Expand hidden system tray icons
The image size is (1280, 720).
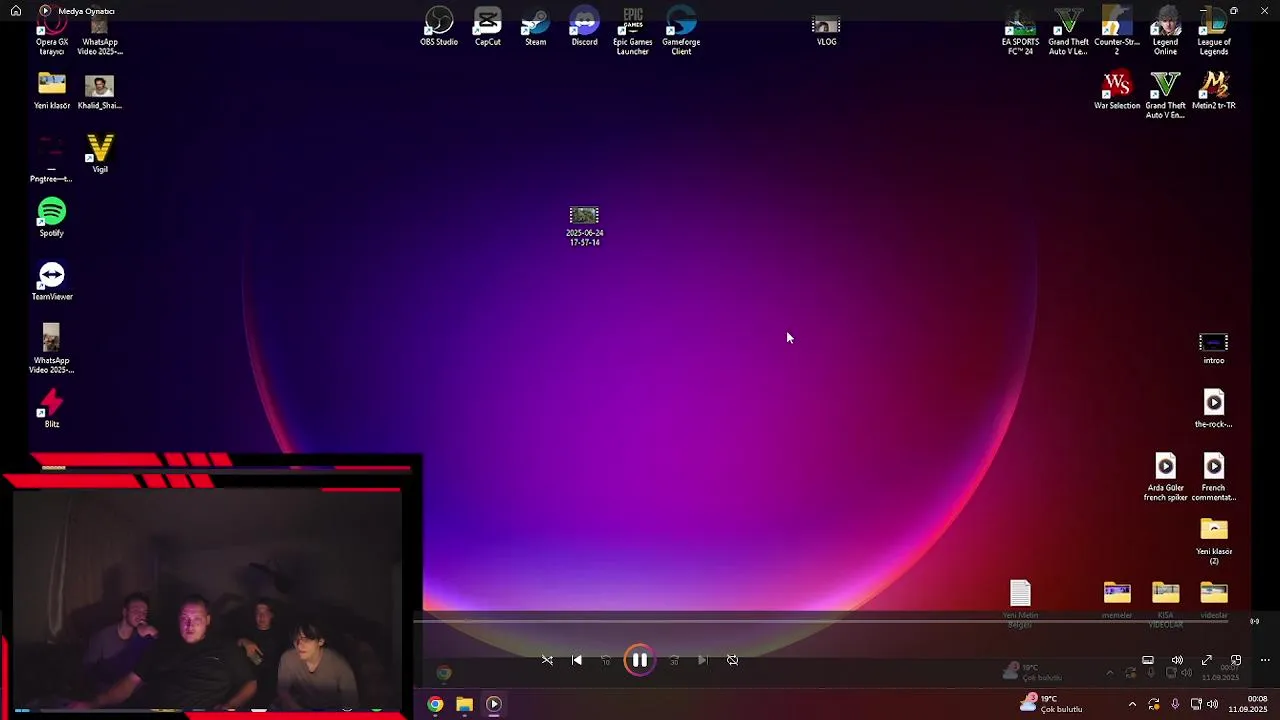coord(1132,704)
